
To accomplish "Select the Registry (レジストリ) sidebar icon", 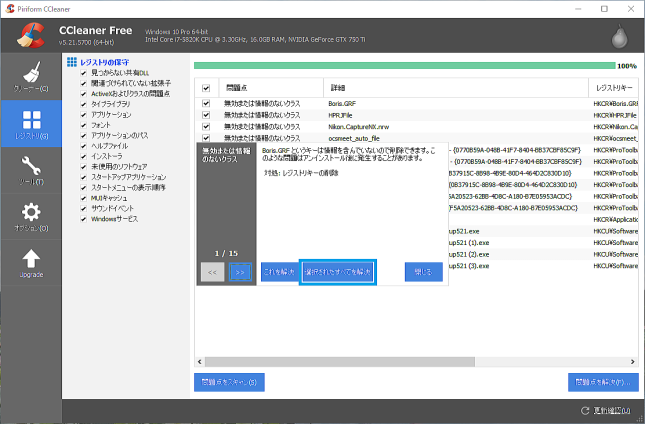I will click(30, 123).
